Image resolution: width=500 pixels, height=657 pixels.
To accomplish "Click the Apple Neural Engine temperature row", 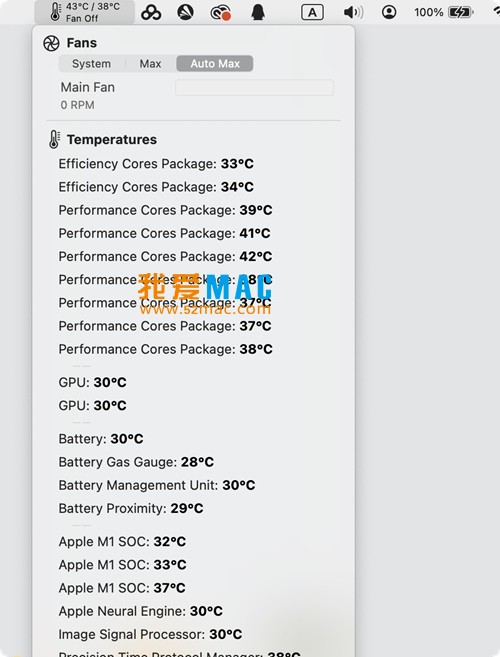I will [x=141, y=611].
